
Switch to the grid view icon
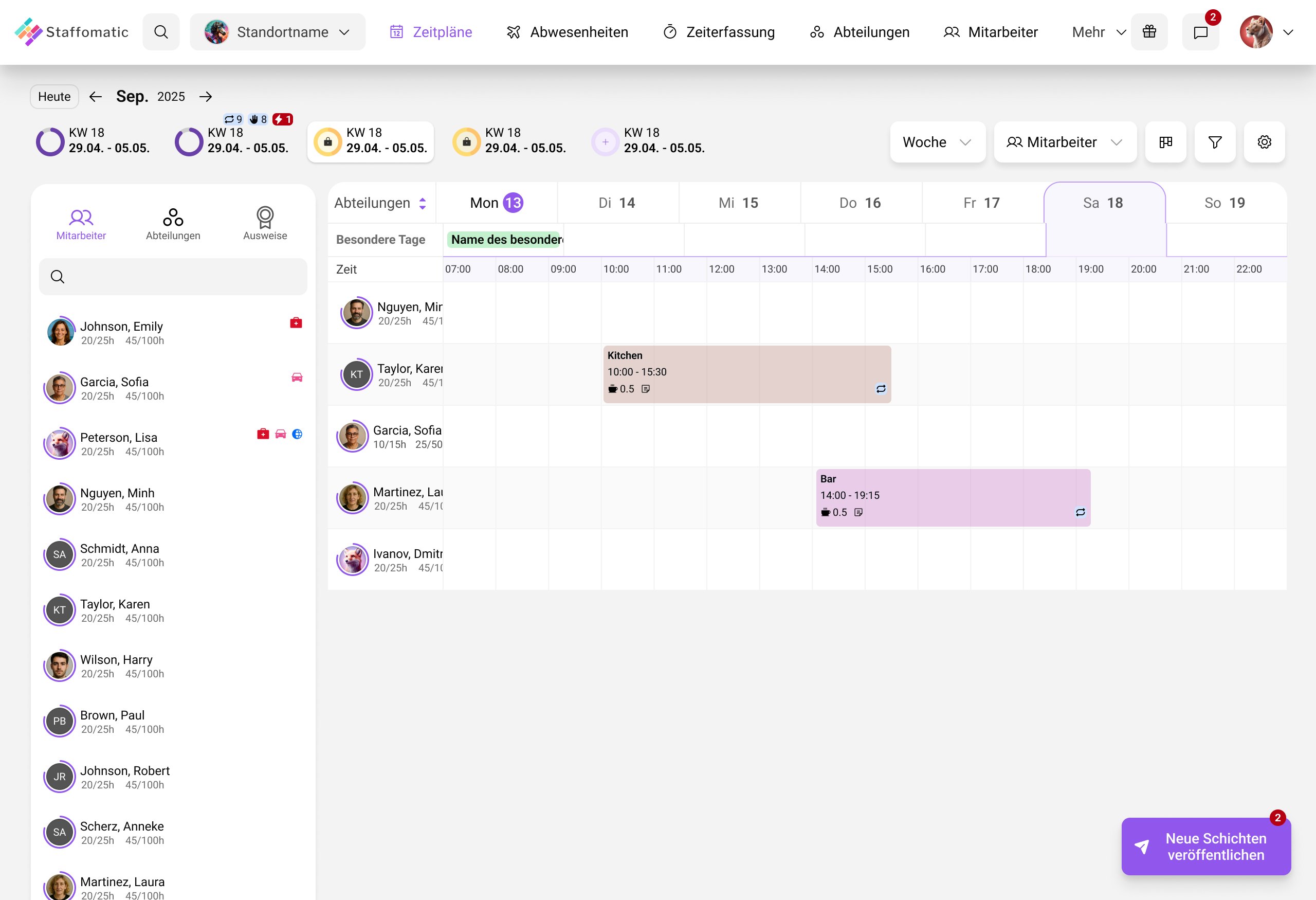click(x=1166, y=142)
